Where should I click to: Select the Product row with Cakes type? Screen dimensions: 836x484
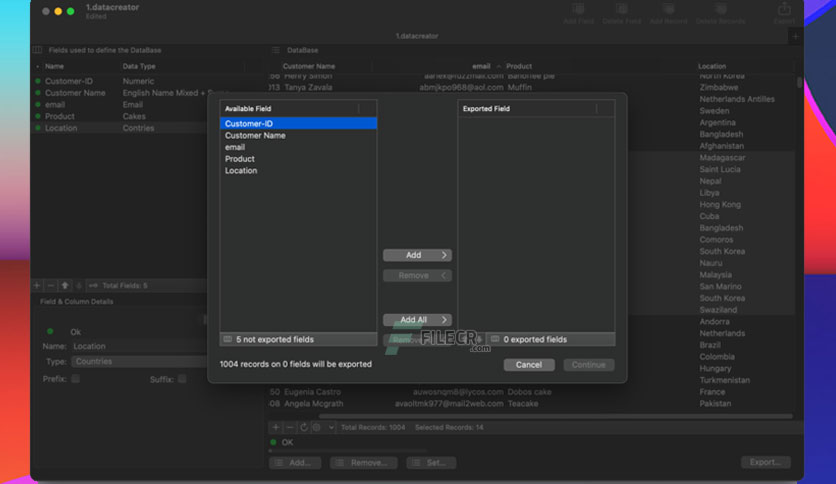[x=120, y=116]
